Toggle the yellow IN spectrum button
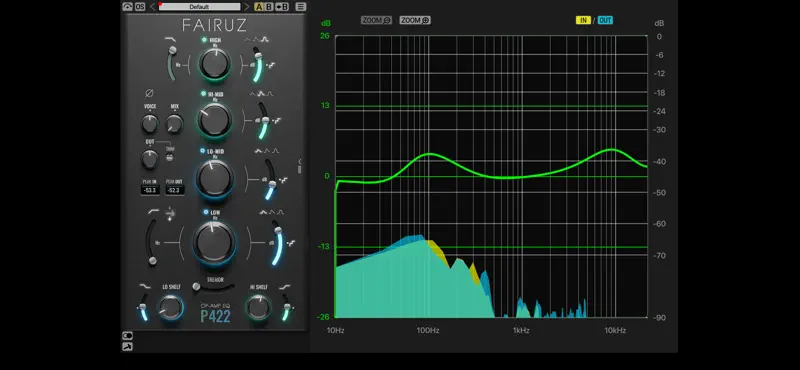Viewport: 800px width, 370px height. pyautogui.click(x=583, y=20)
